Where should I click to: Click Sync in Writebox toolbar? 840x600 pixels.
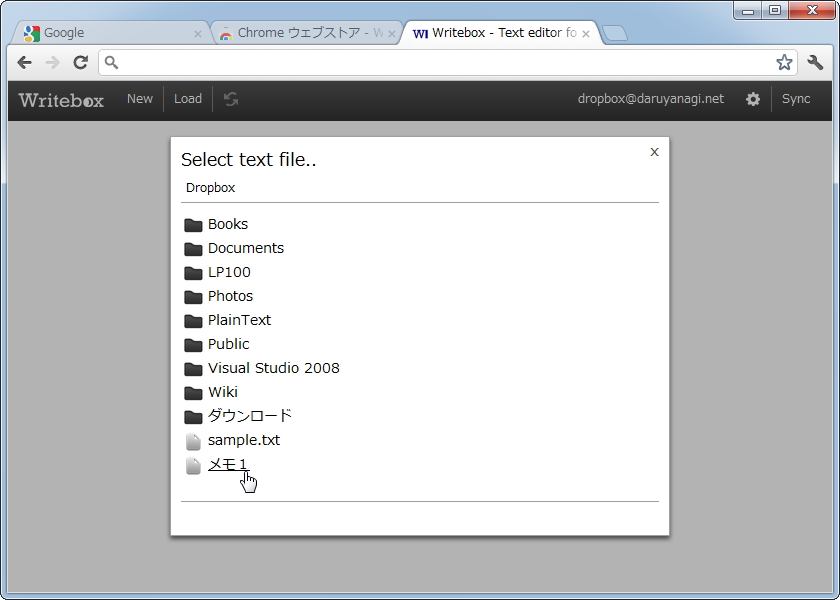pos(796,99)
